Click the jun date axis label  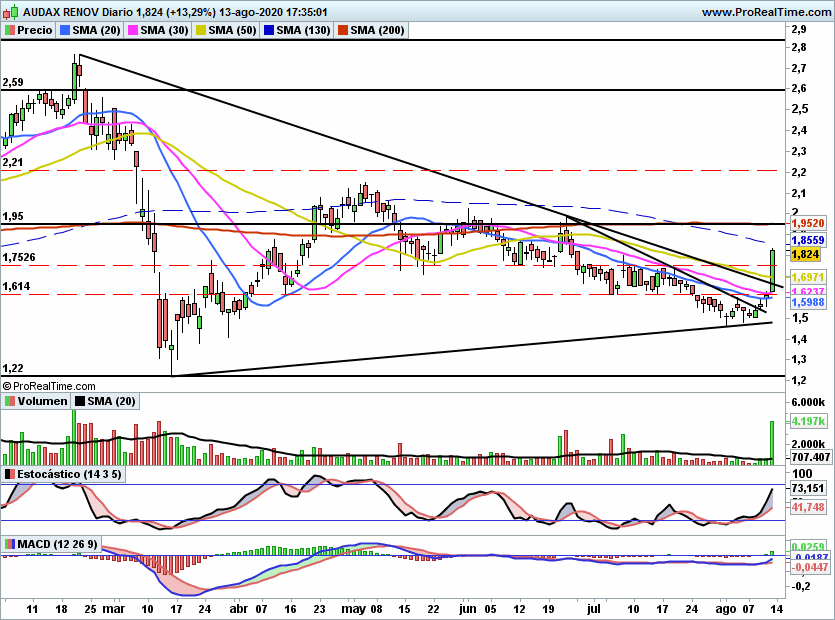(x=468, y=609)
